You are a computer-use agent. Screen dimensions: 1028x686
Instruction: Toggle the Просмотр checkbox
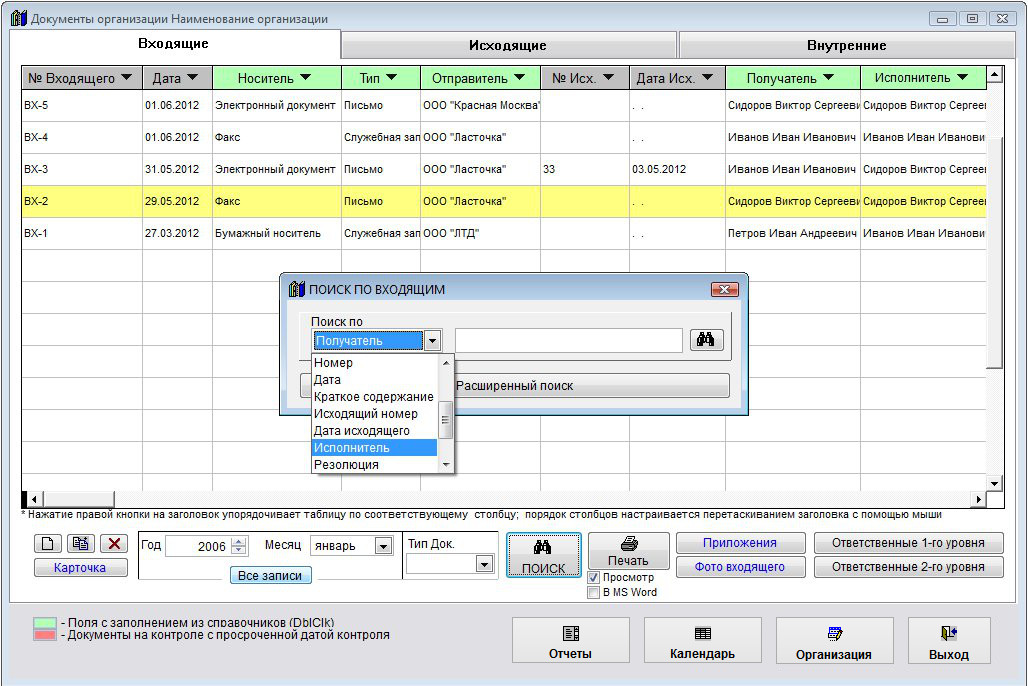[594, 577]
